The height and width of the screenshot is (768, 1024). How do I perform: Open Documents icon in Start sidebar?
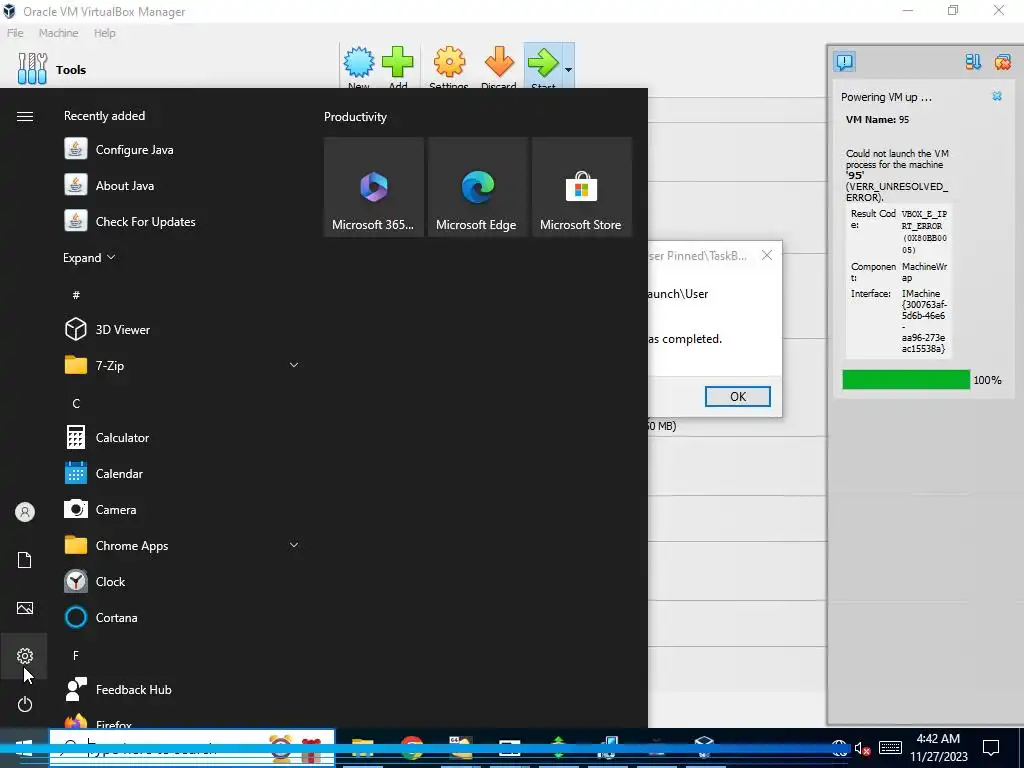point(25,560)
